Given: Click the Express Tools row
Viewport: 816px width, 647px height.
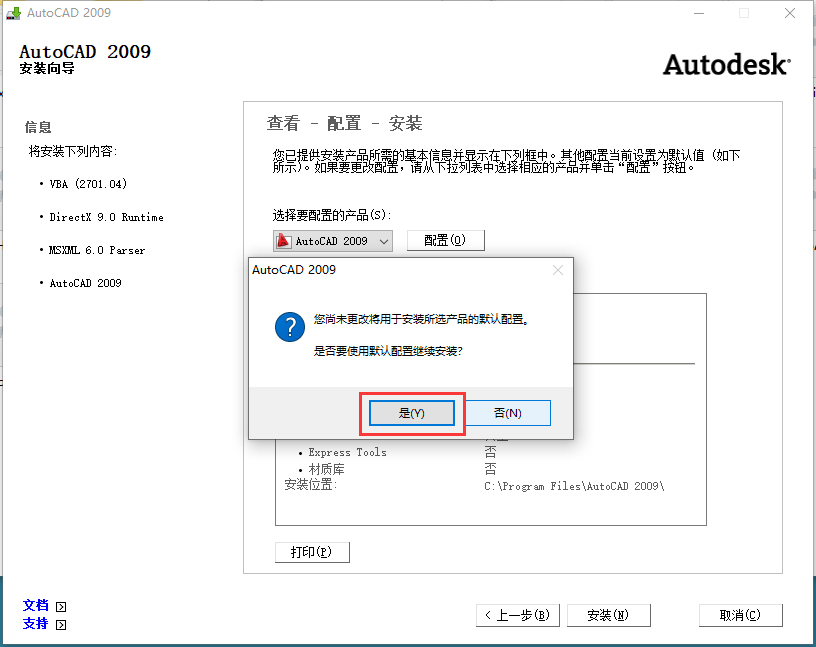Looking at the screenshot, I should coord(347,452).
